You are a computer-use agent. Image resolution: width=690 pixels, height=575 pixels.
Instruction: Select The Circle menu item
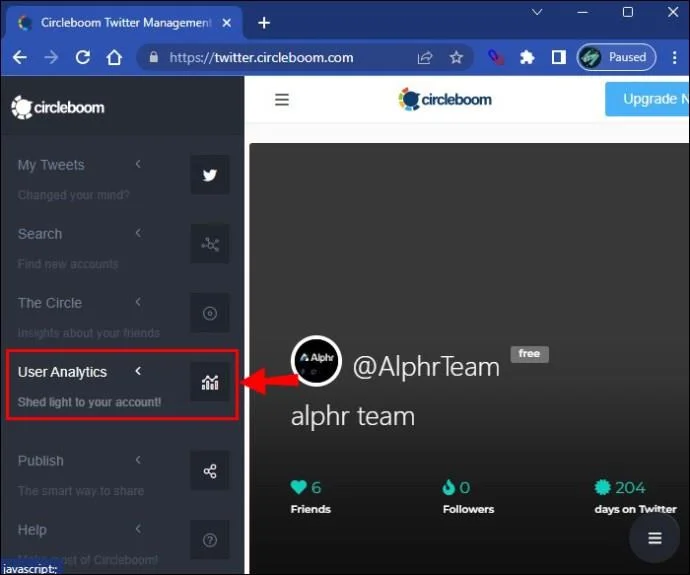coord(50,303)
